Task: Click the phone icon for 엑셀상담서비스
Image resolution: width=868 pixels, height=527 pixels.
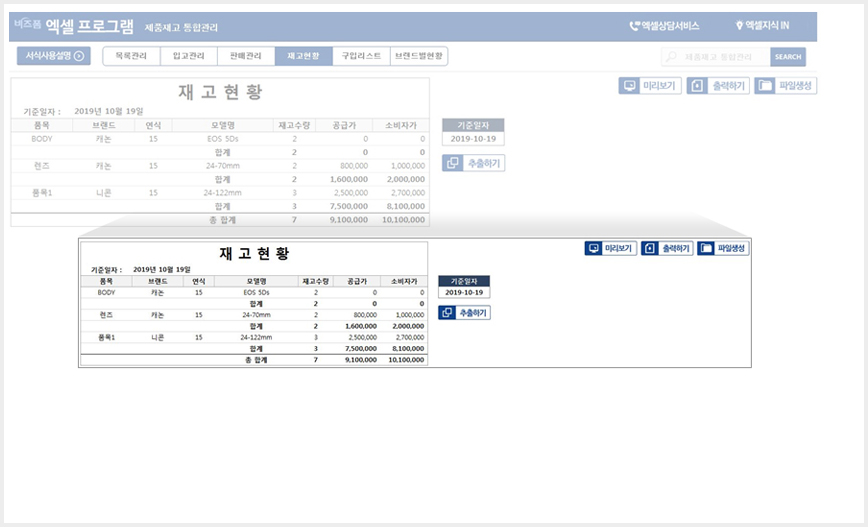Action: pyautogui.click(x=634, y=26)
